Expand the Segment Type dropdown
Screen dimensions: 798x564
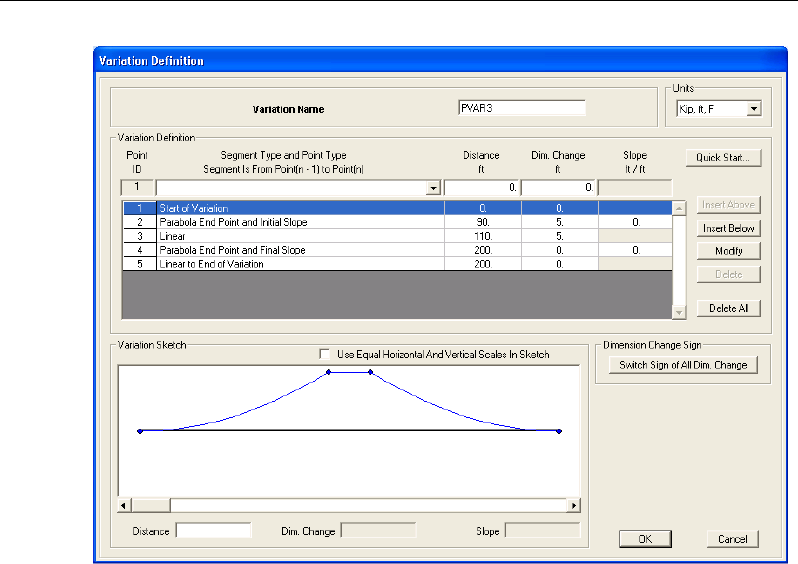point(432,187)
